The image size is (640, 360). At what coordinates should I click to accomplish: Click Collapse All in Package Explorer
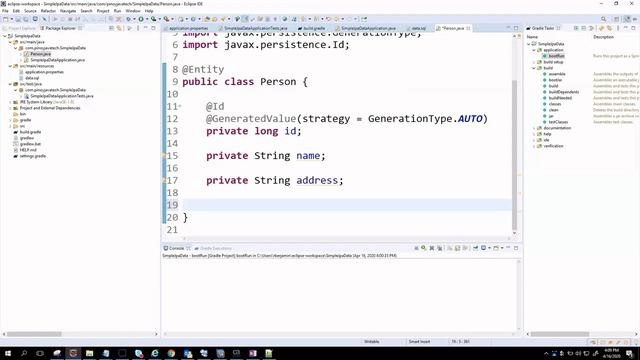[x=111, y=28]
